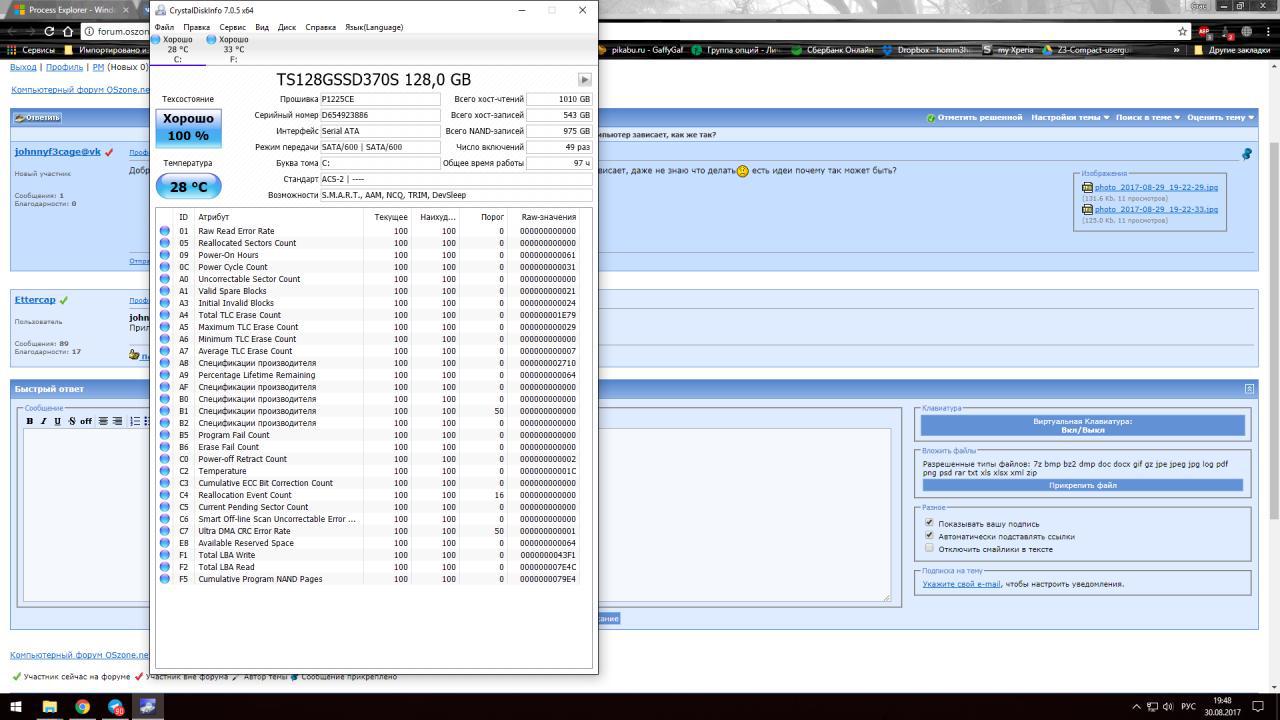Screen dimensions: 1280x720
Task: Click the Bold formatting icon
Action: [30, 421]
